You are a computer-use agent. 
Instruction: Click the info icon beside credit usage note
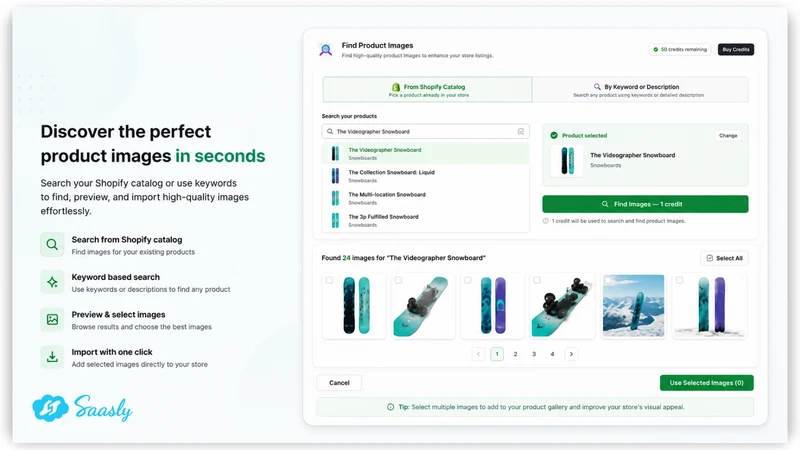tap(545, 221)
